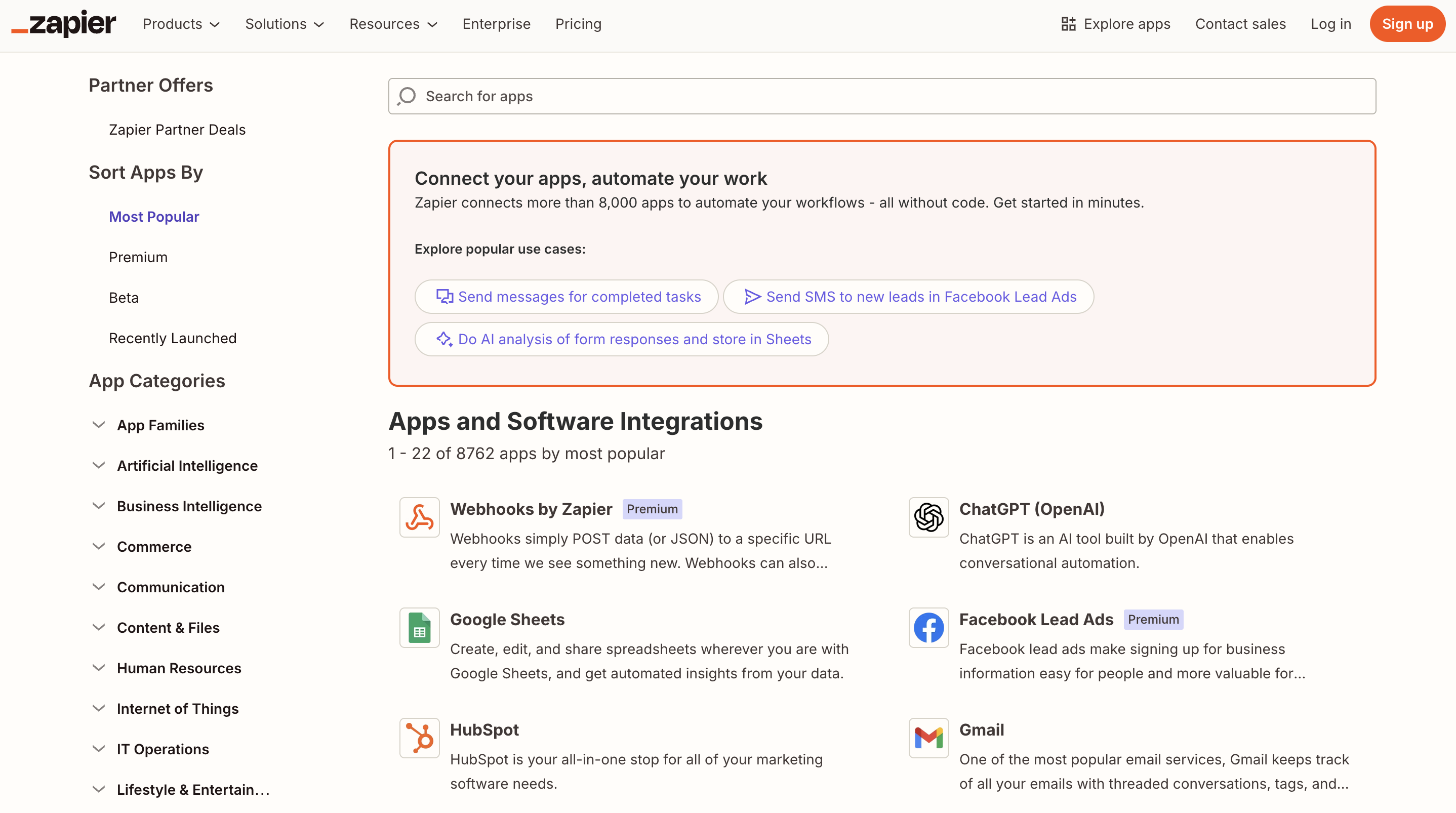
Task: Click Send messages for completed tasks
Action: coord(567,296)
